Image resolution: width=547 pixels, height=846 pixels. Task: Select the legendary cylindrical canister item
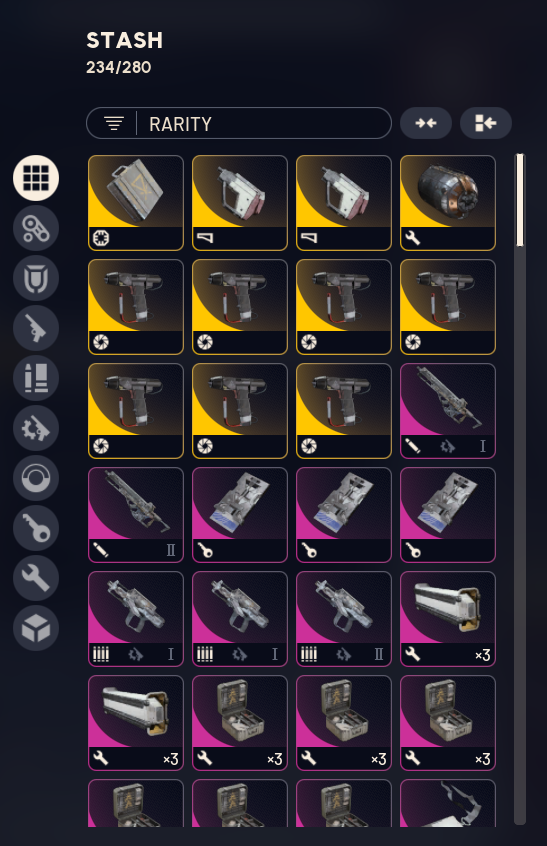[448, 203]
